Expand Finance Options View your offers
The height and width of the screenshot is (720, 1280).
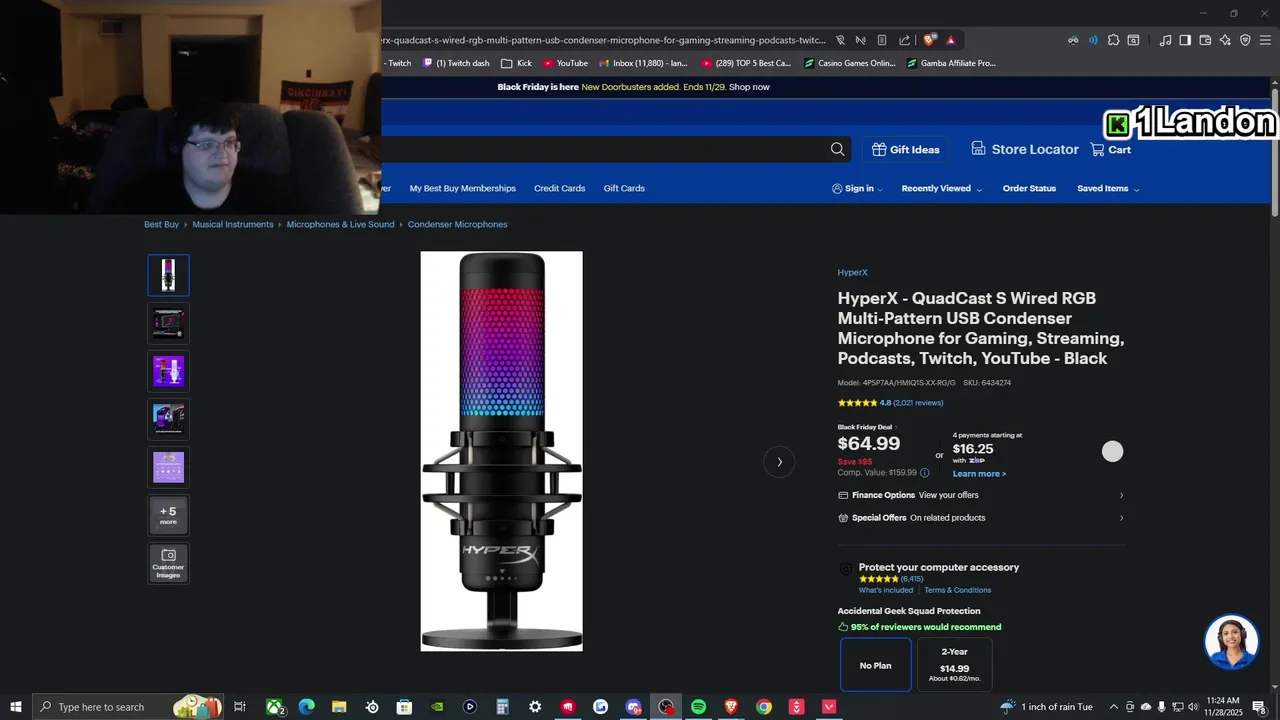[x=981, y=495]
